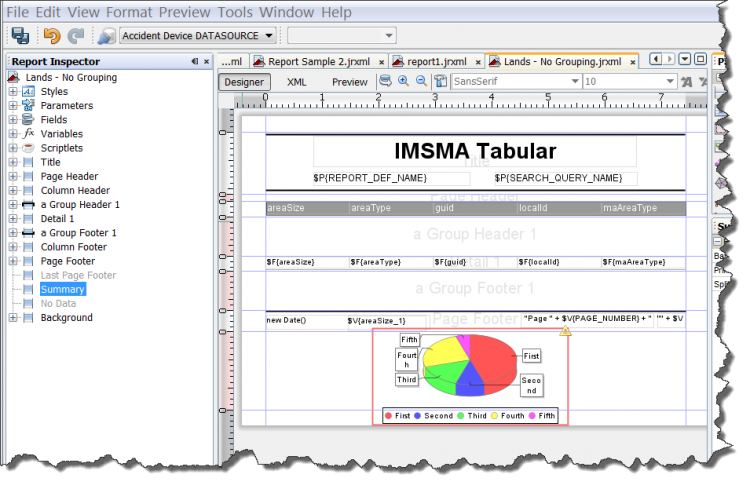
Task: Click the Undo arrow icon
Action: (x=52, y=36)
